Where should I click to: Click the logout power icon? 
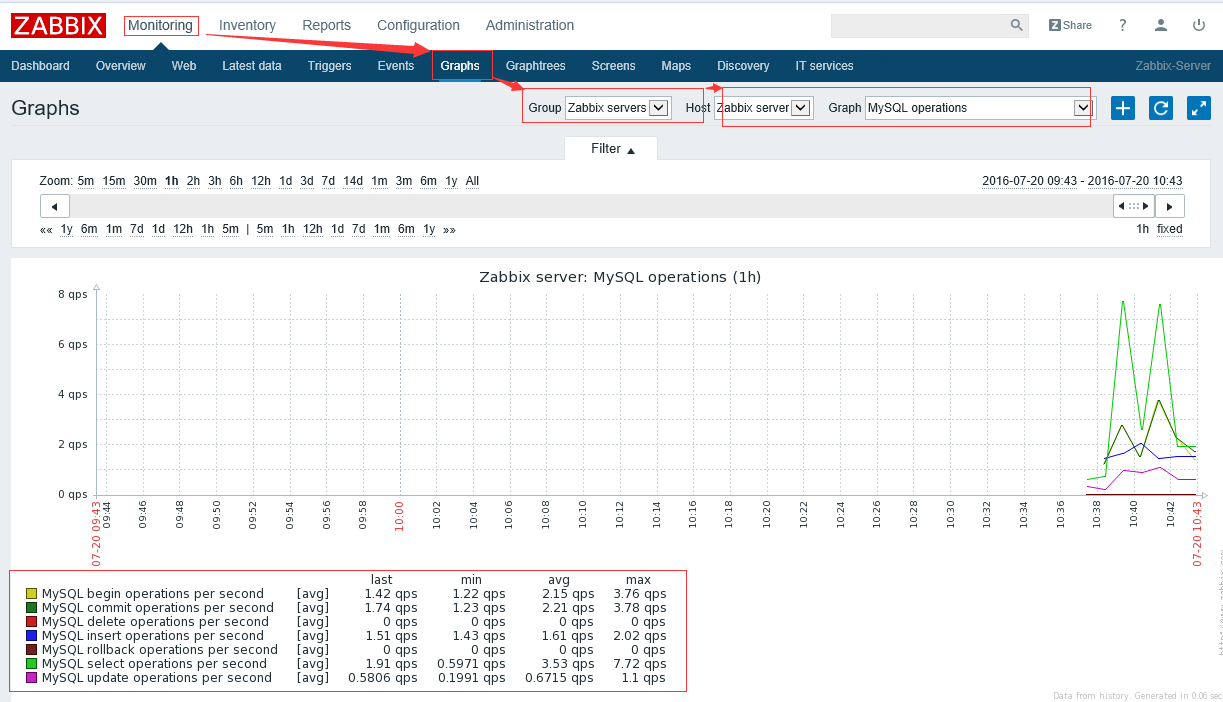coord(1198,25)
